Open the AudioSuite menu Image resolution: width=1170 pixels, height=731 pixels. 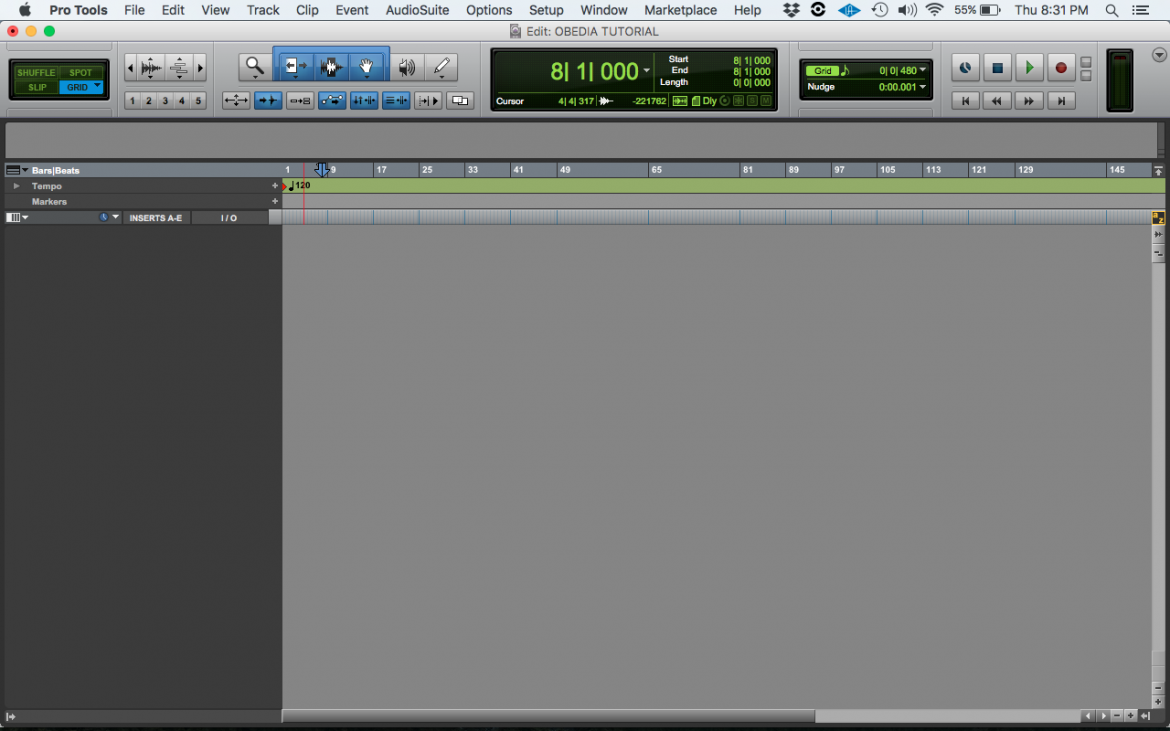pos(417,10)
